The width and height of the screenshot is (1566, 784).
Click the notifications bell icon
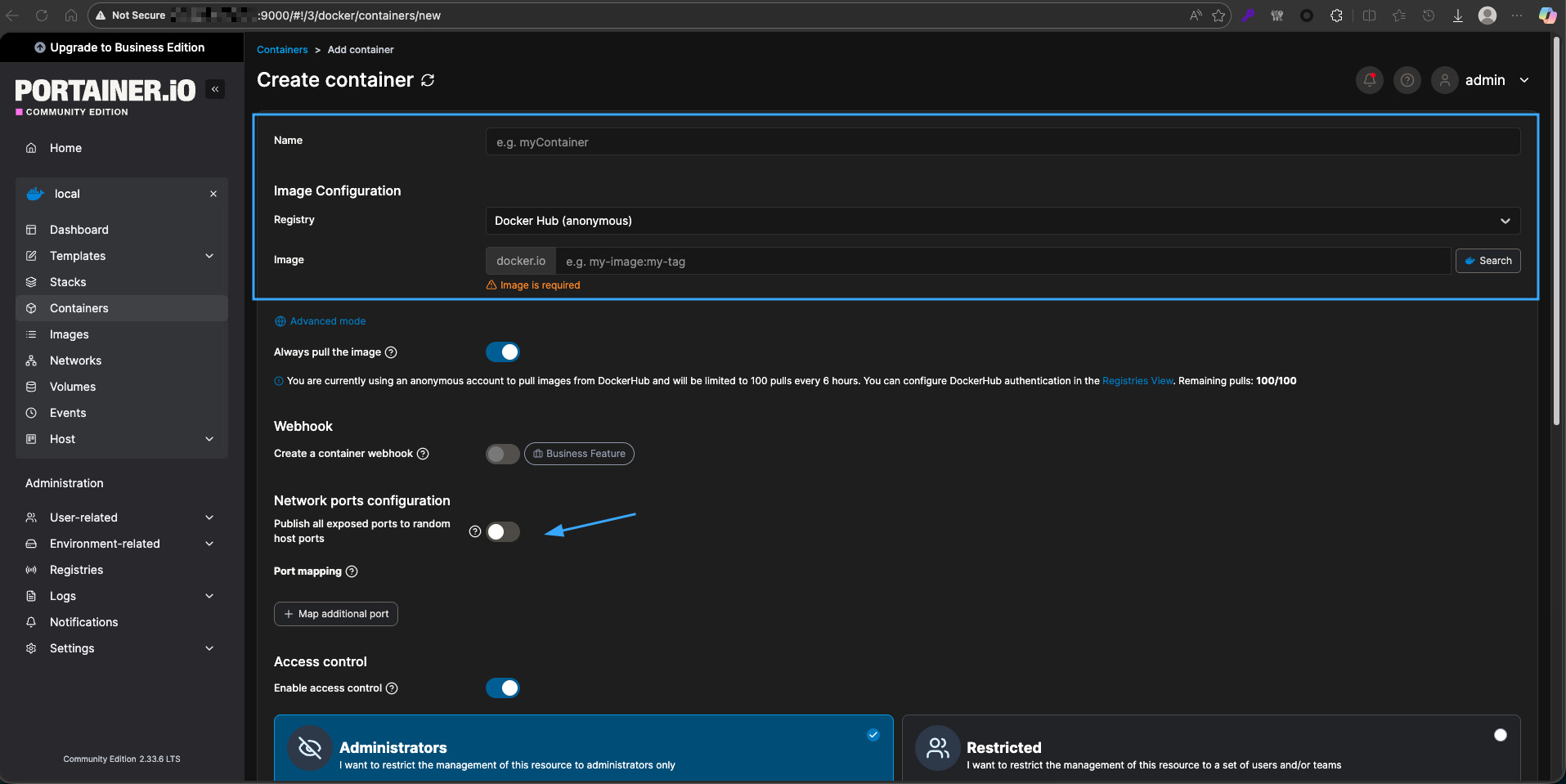pyautogui.click(x=1369, y=80)
